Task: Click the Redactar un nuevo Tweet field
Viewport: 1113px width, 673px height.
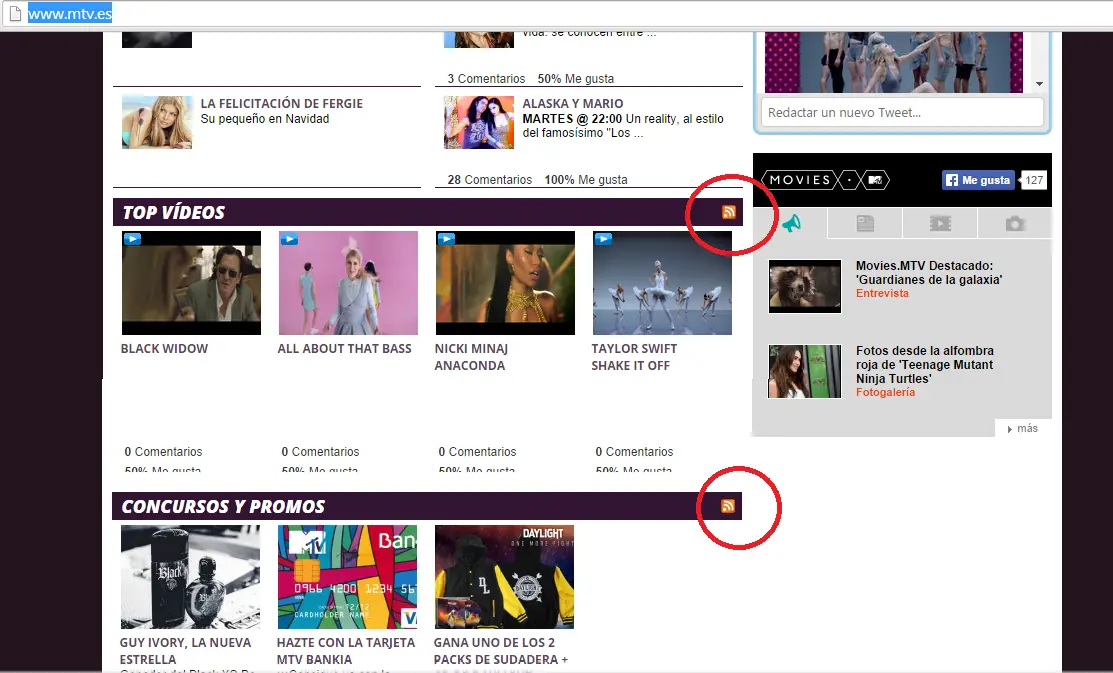Action: click(x=901, y=112)
